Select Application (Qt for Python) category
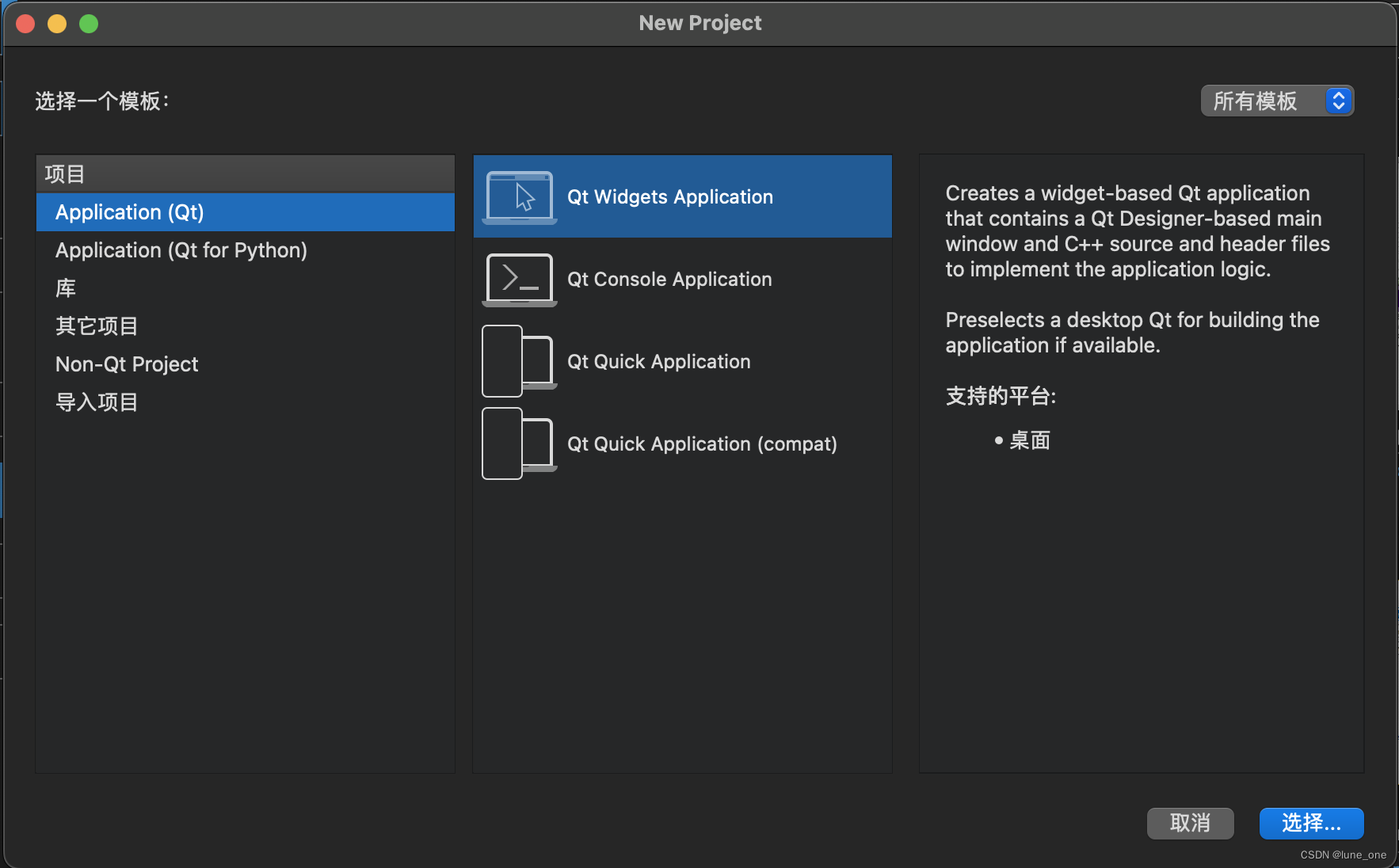1399x868 pixels. tap(181, 249)
